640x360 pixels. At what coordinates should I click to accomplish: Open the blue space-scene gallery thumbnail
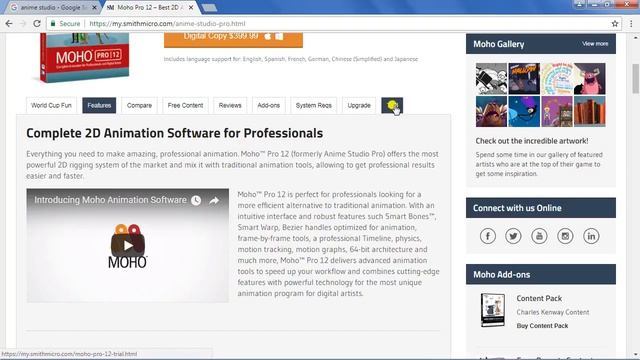point(524,111)
